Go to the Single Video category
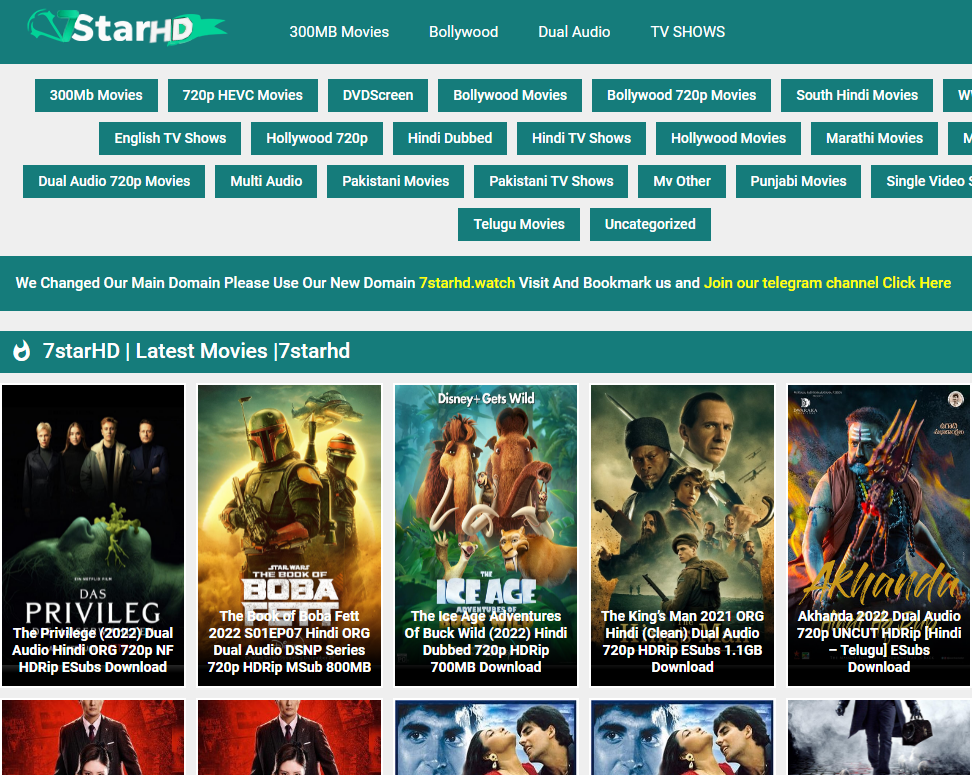 (x=922, y=182)
